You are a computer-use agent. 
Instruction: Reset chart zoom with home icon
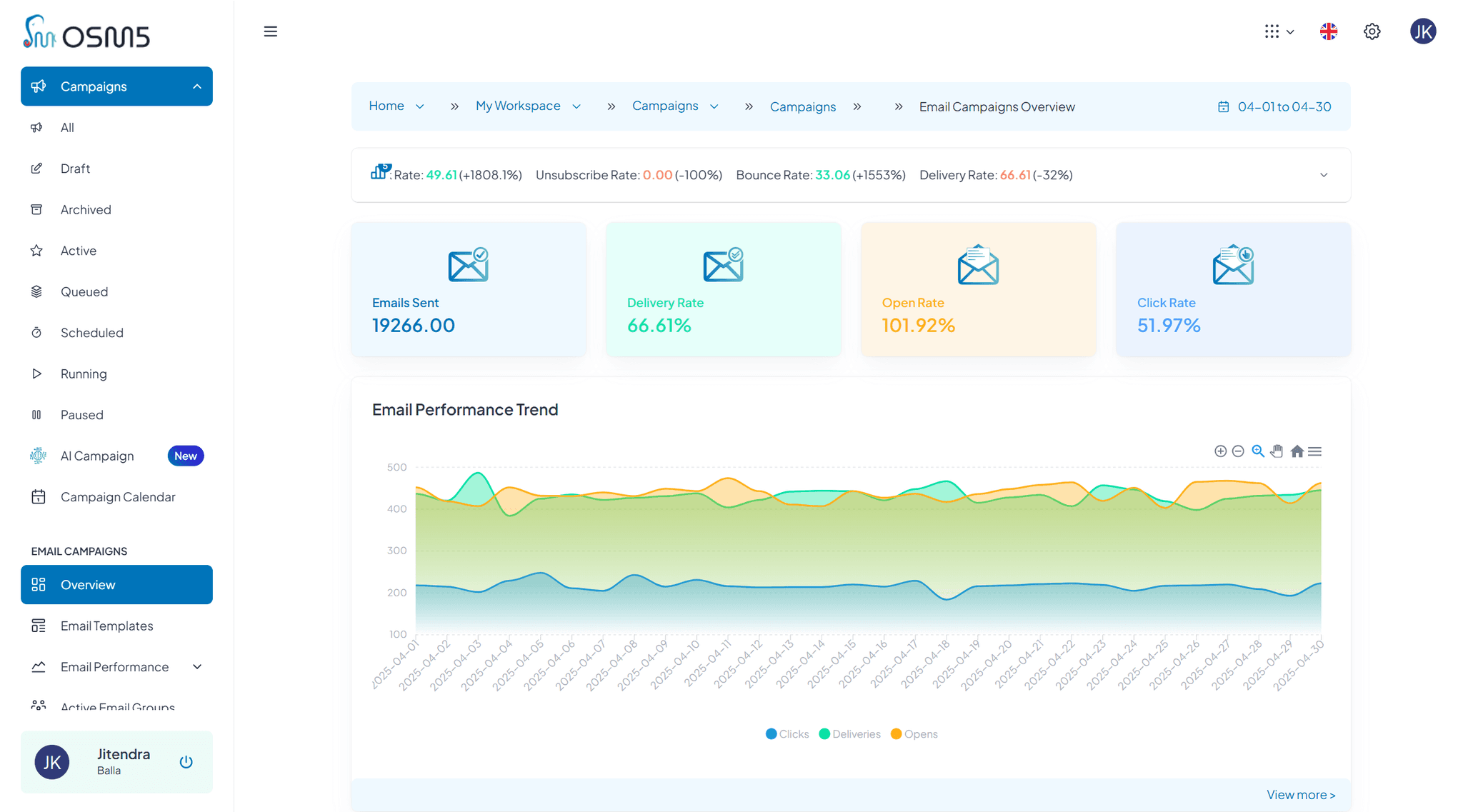pos(1297,451)
